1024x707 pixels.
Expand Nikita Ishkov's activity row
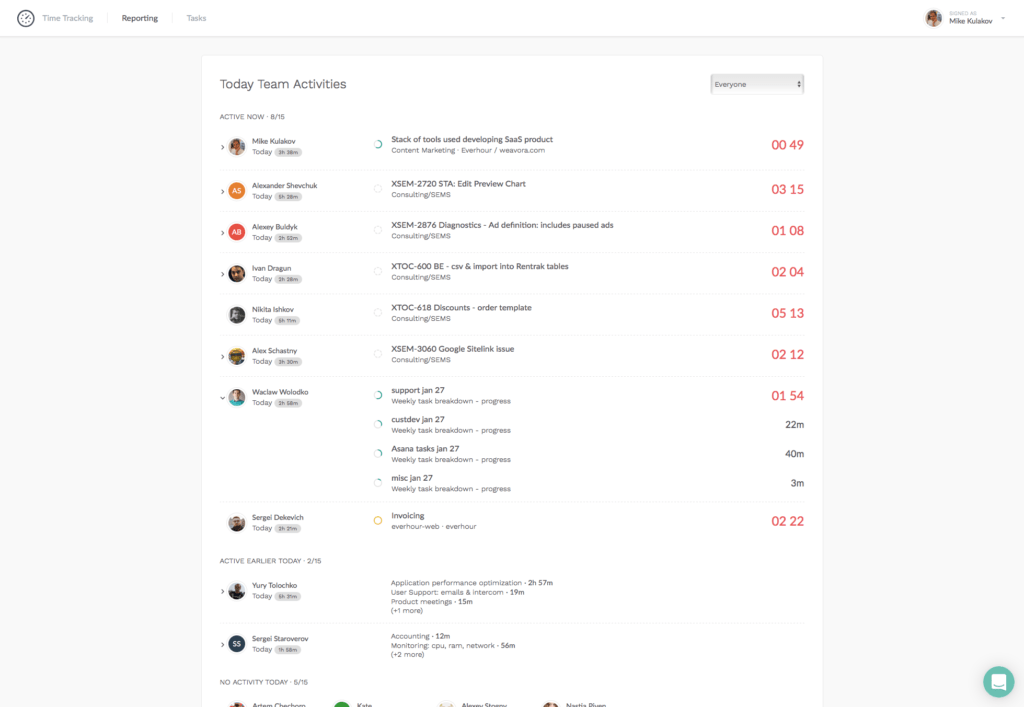(x=222, y=312)
